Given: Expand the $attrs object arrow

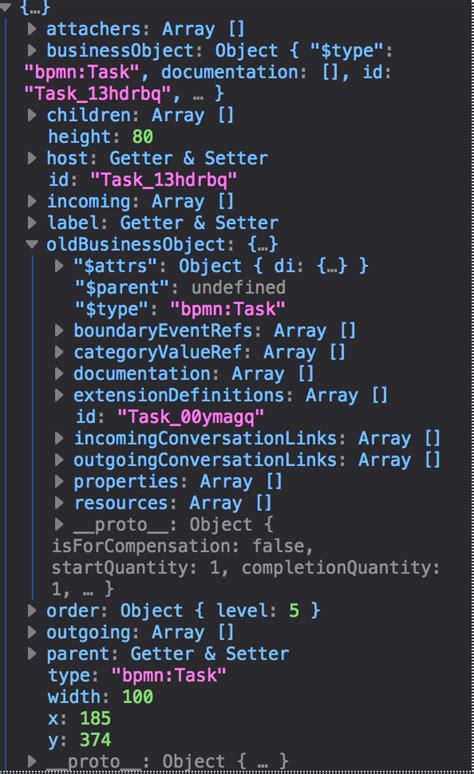Looking at the screenshot, I should tap(59, 266).
